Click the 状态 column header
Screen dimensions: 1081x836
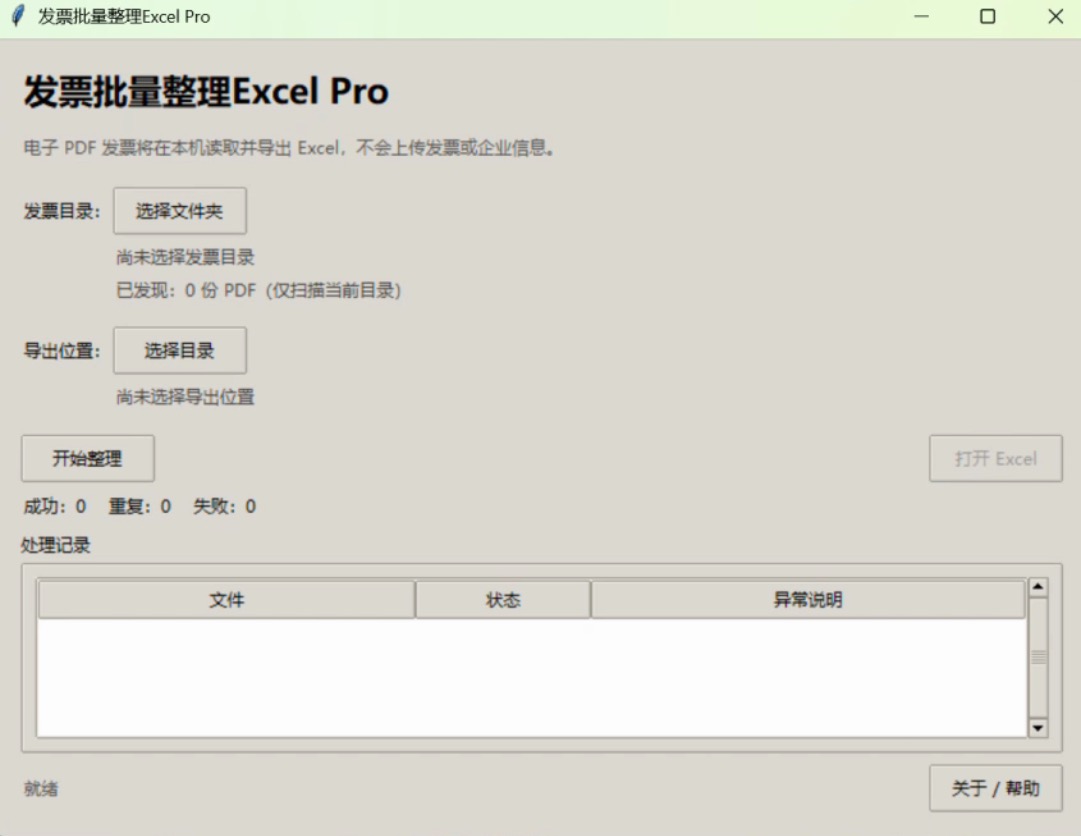pyautogui.click(x=503, y=600)
